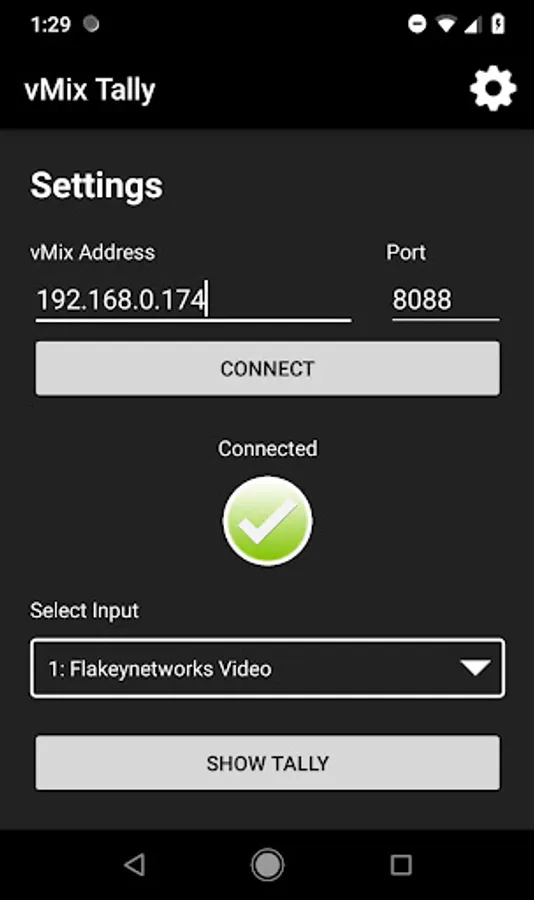Open settings via the gear icon
534x900 pixels.
coord(493,89)
